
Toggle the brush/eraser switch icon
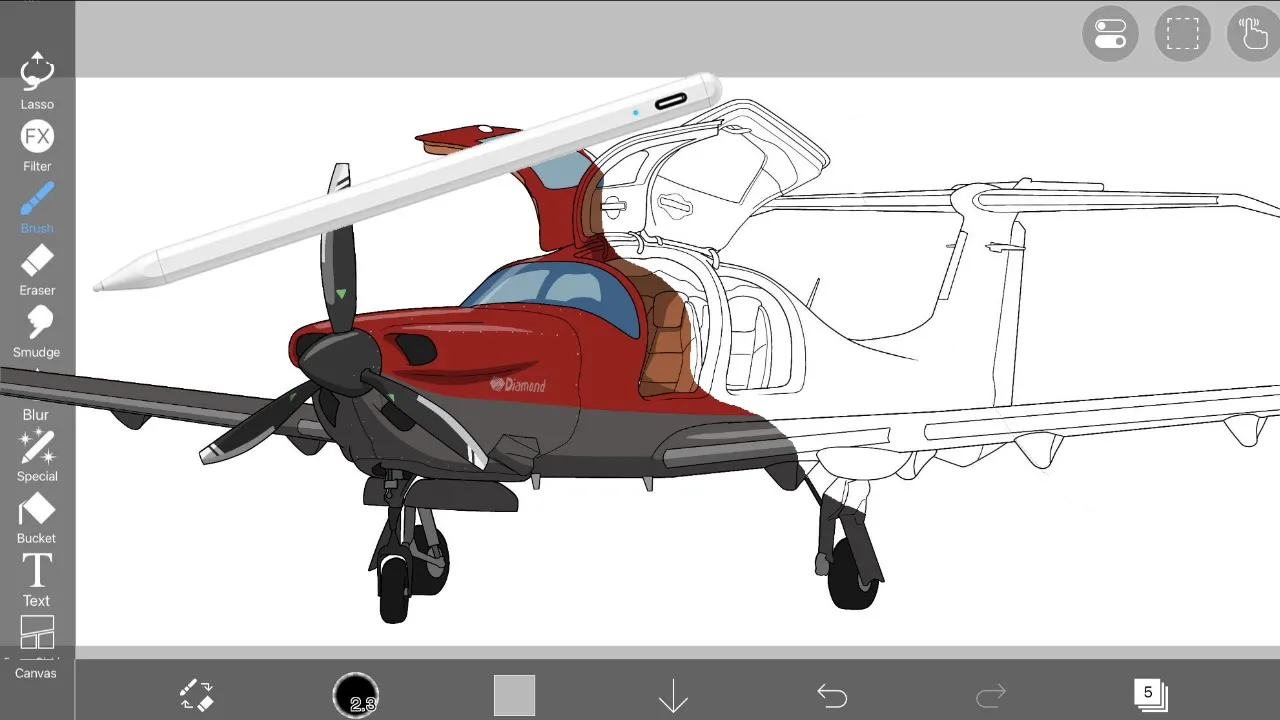click(196, 695)
